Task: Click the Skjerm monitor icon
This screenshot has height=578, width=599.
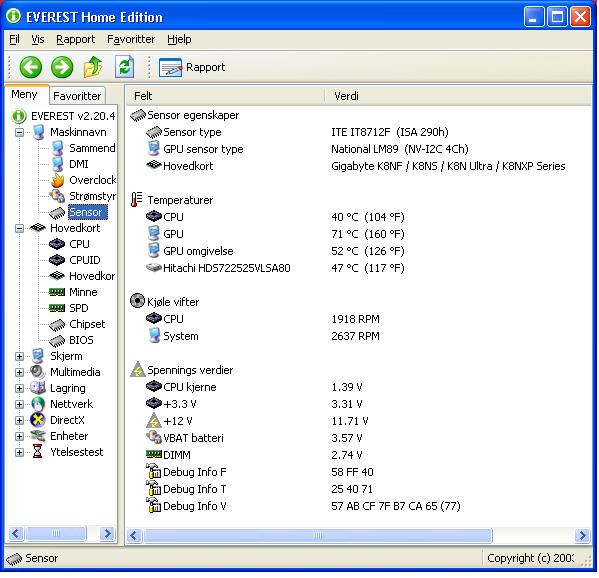Action: (38, 356)
